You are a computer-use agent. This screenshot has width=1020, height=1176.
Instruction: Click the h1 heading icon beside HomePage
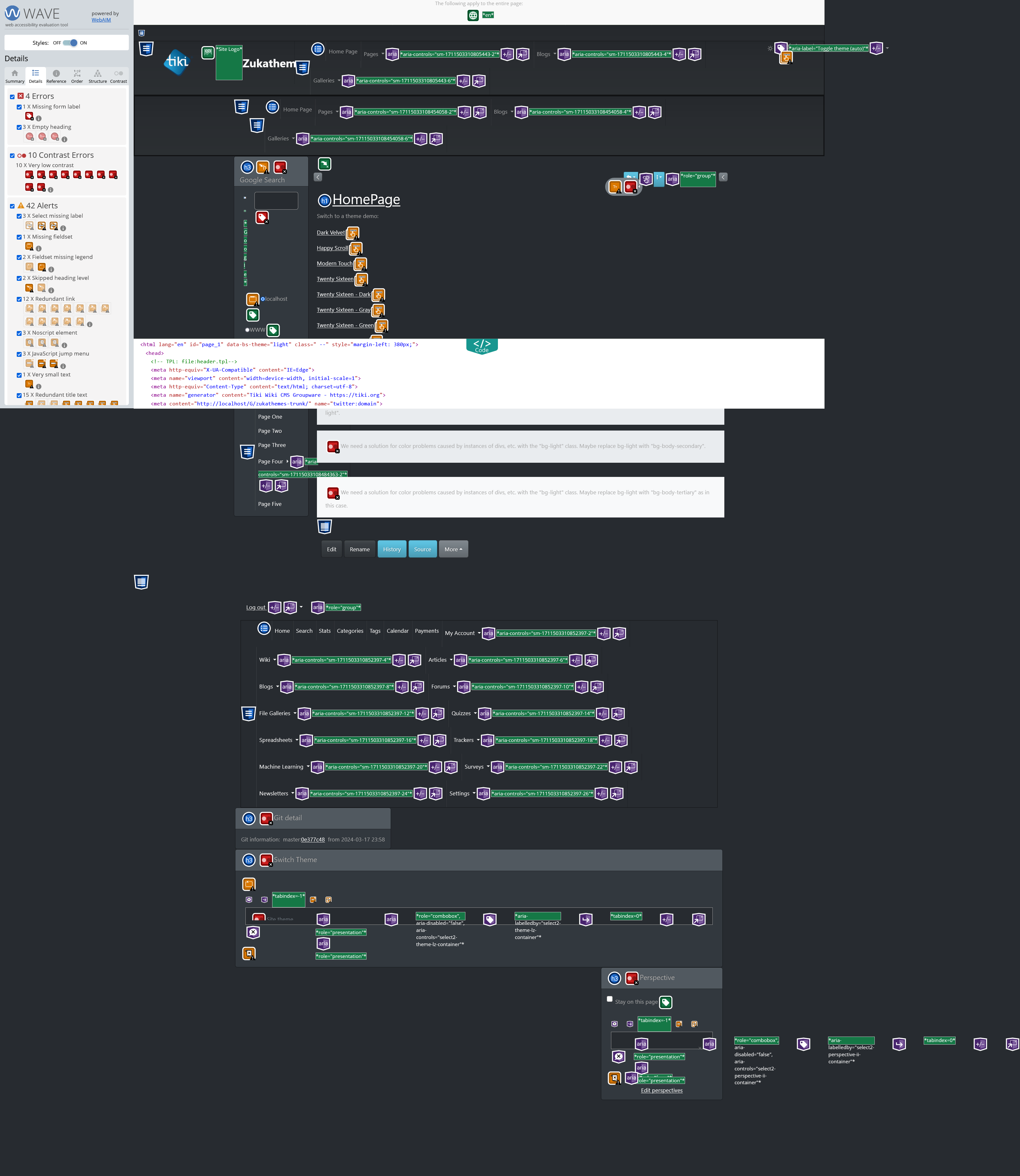coord(324,201)
